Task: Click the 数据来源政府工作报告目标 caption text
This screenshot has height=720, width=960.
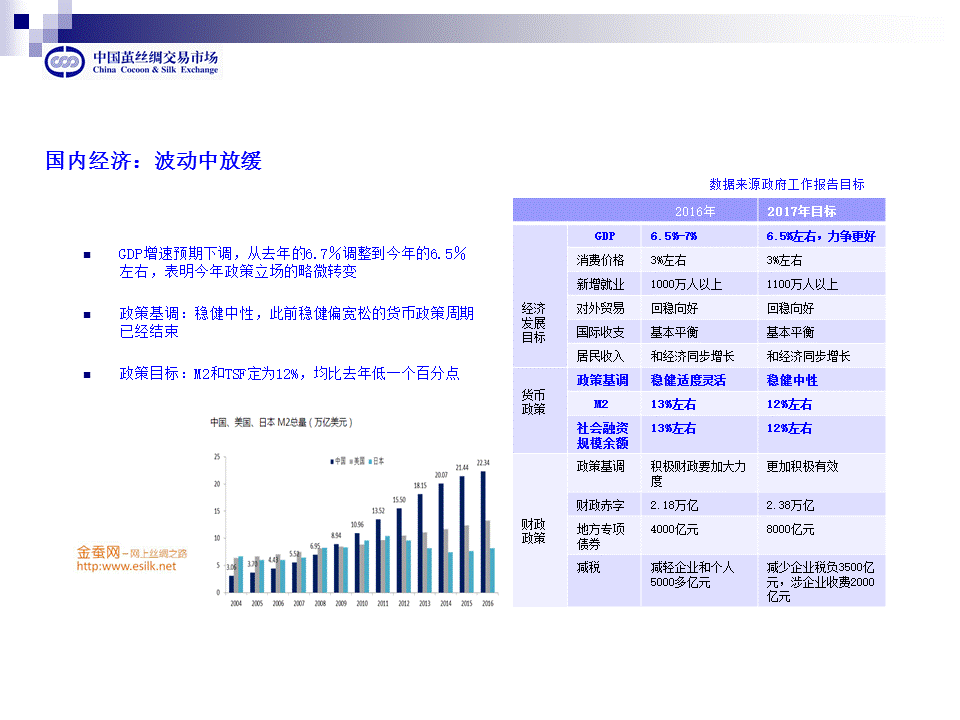Action: click(x=786, y=184)
